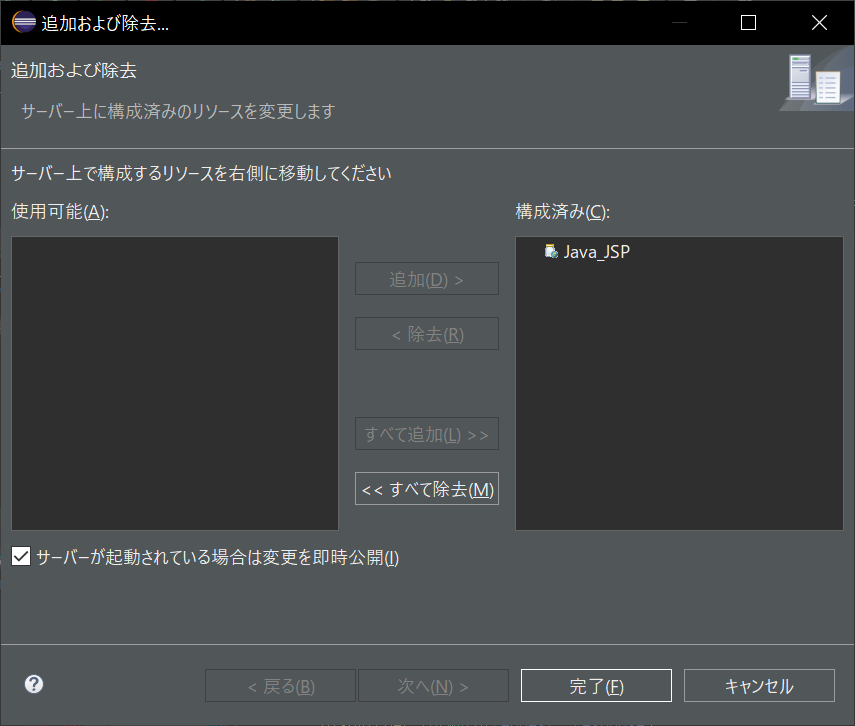Viewport: 855px width, 726px height.
Task: Click the 戻る(B) button
Action: click(x=279, y=685)
